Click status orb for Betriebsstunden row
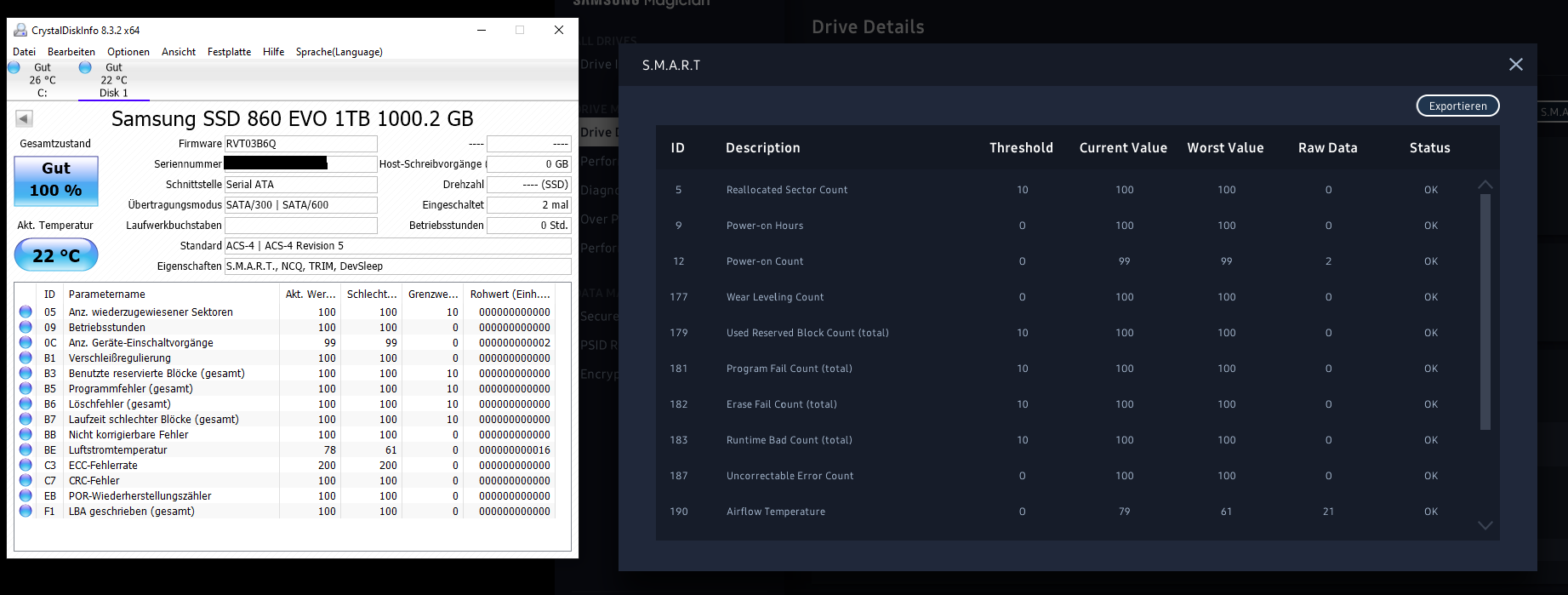 coord(26,328)
